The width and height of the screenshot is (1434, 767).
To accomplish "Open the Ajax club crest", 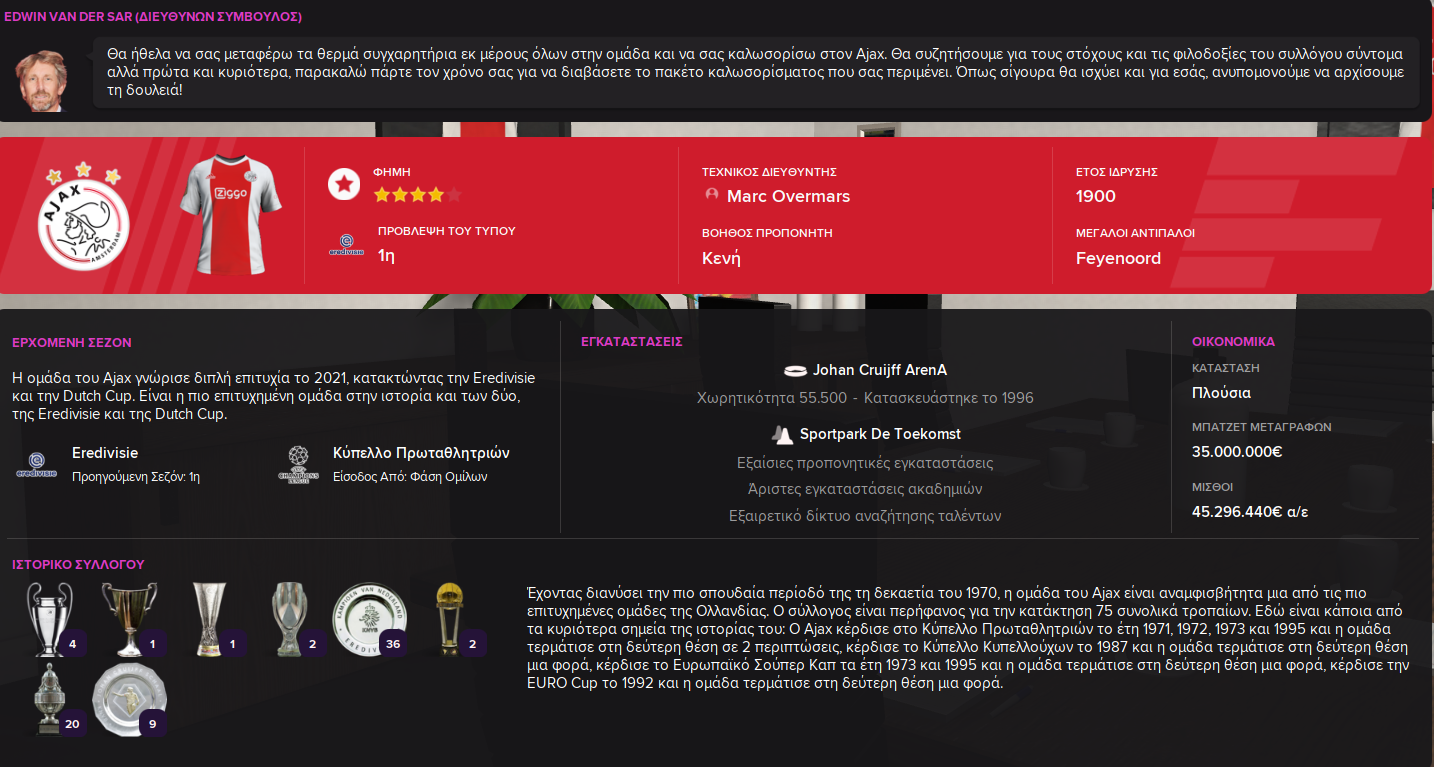I will click(x=84, y=216).
